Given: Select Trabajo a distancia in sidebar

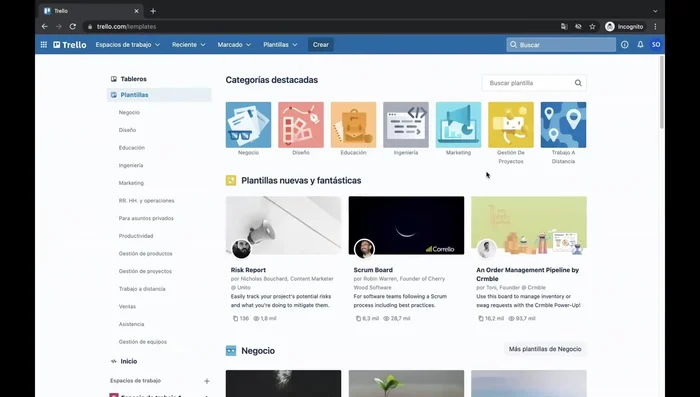Looking at the screenshot, I should (142, 289).
